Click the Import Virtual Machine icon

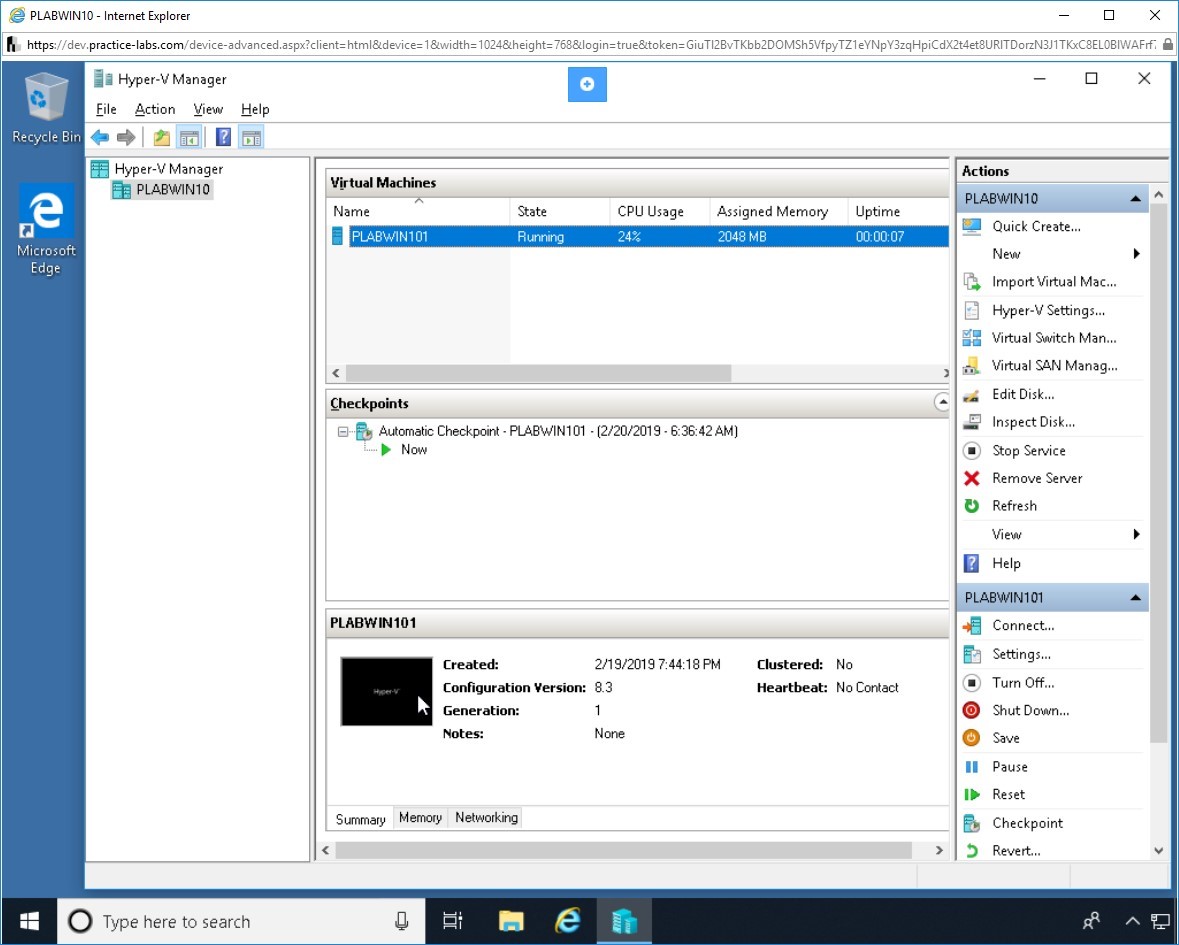(971, 282)
